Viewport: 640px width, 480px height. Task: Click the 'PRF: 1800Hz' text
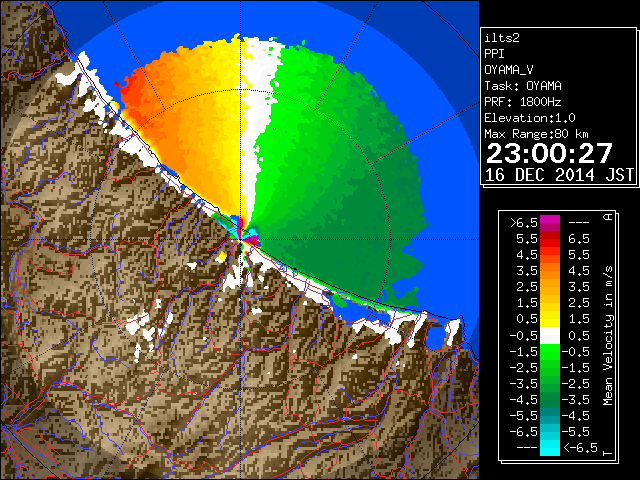click(523, 102)
